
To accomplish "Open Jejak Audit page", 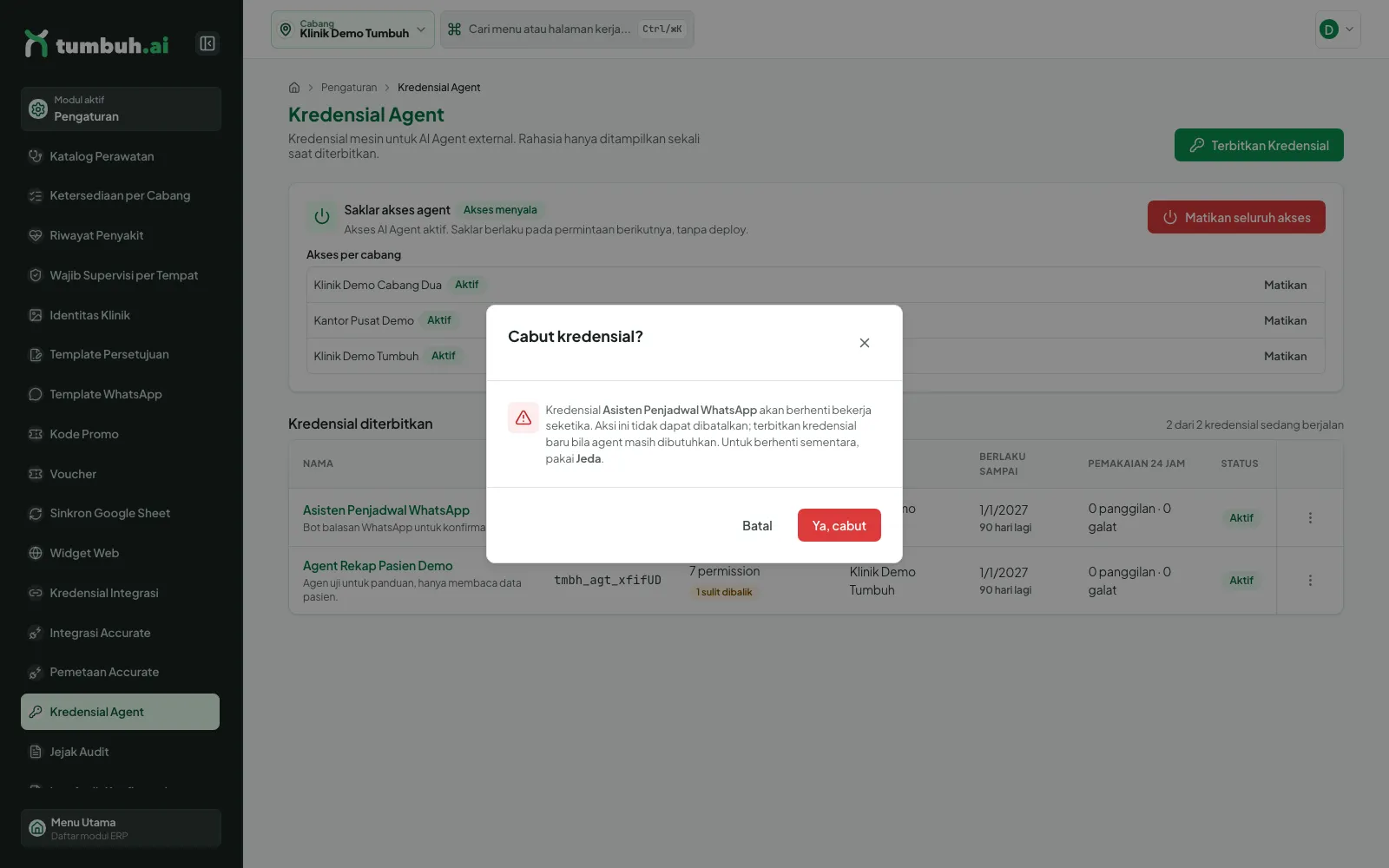I will [x=121, y=752].
